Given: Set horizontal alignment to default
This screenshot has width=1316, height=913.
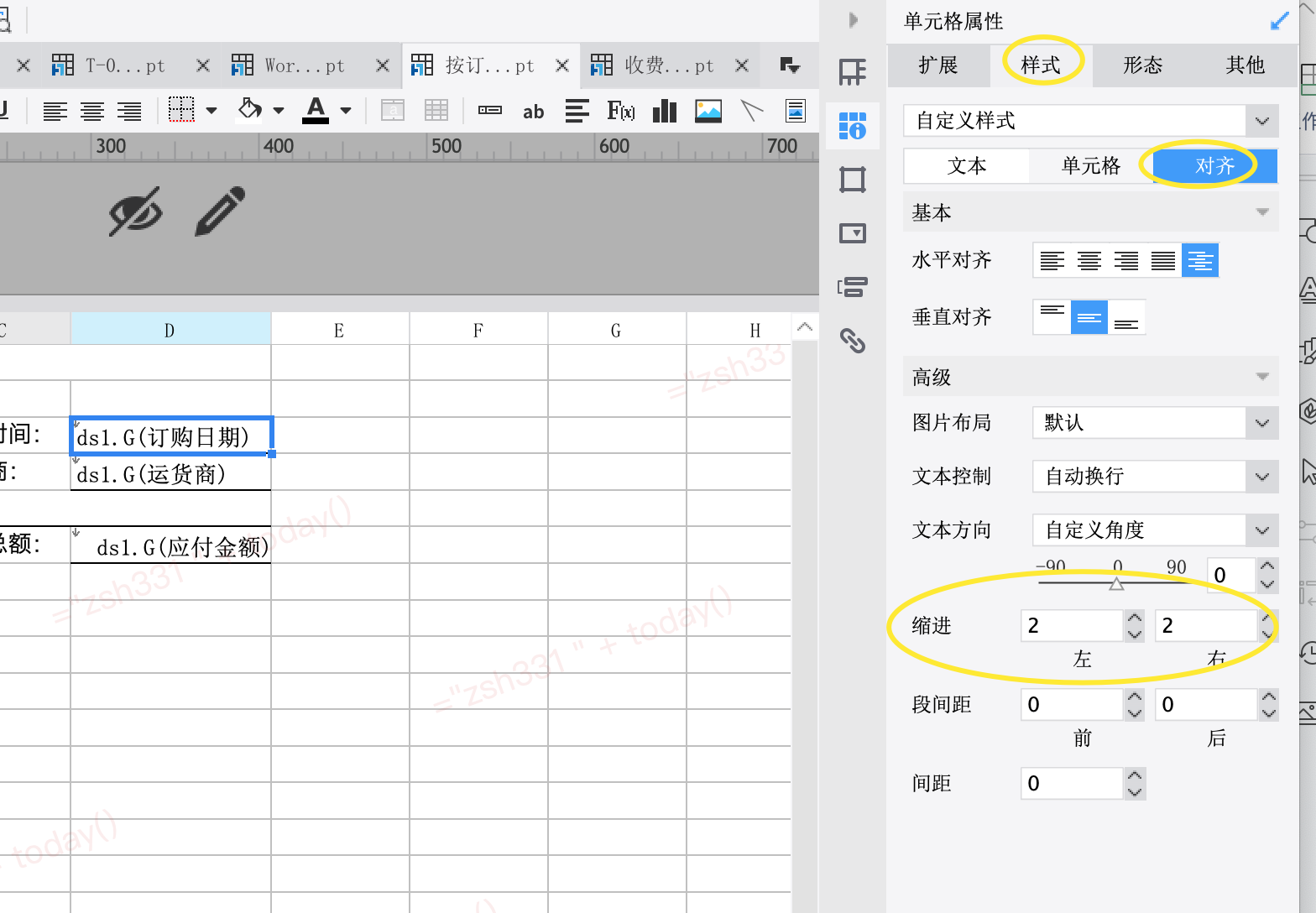Looking at the screenshot, I should pos(1200,260).
